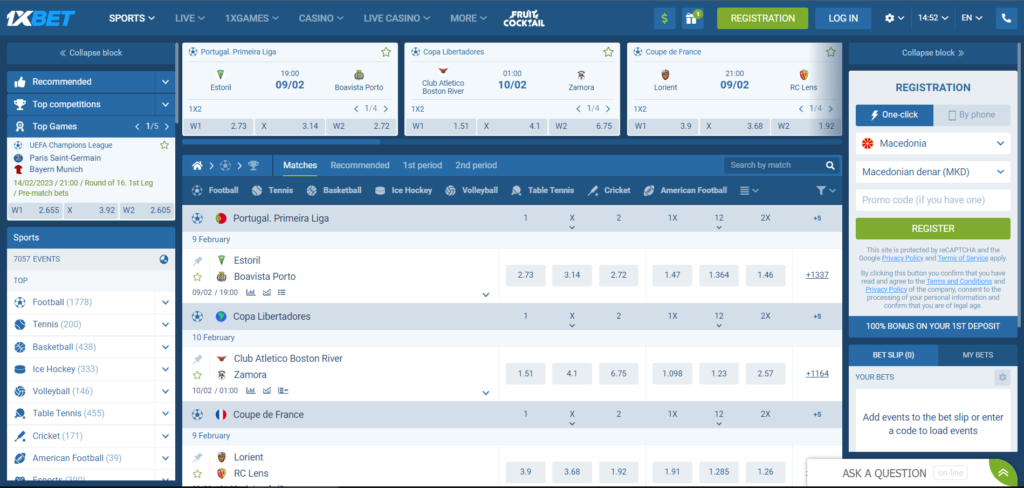This screenshot has width=1024, height=488.
Task: Expand Estoril match markets chevron
Action: [486, 295]
